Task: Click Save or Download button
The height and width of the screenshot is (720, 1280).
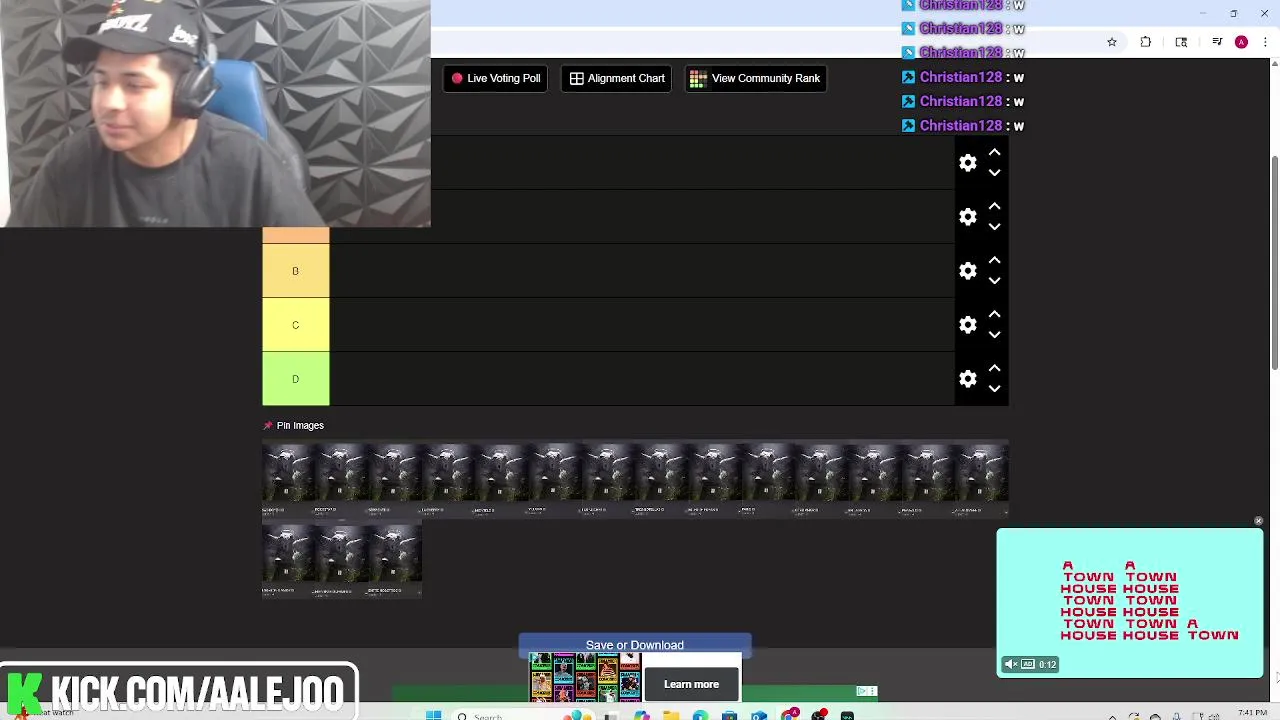Action: (635, 645)
